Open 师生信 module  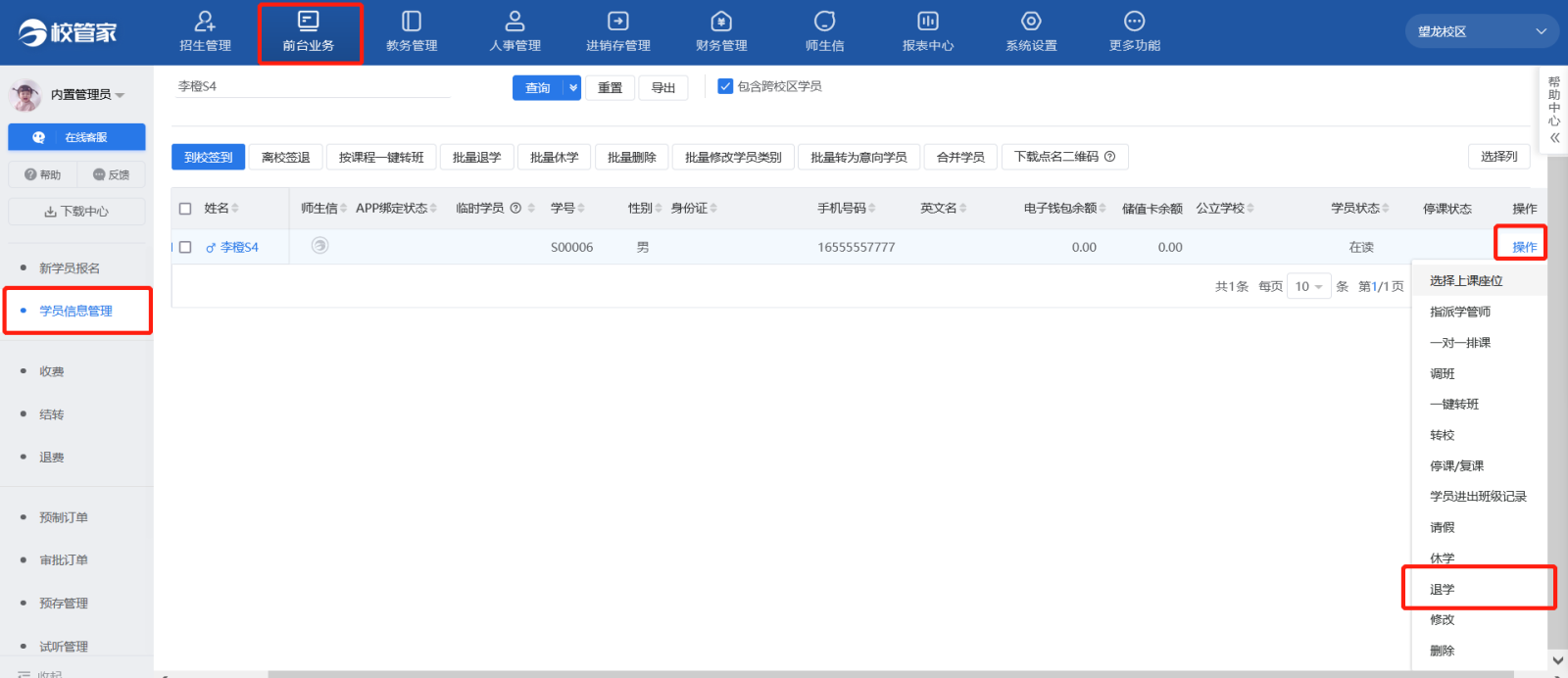point(825,31)
